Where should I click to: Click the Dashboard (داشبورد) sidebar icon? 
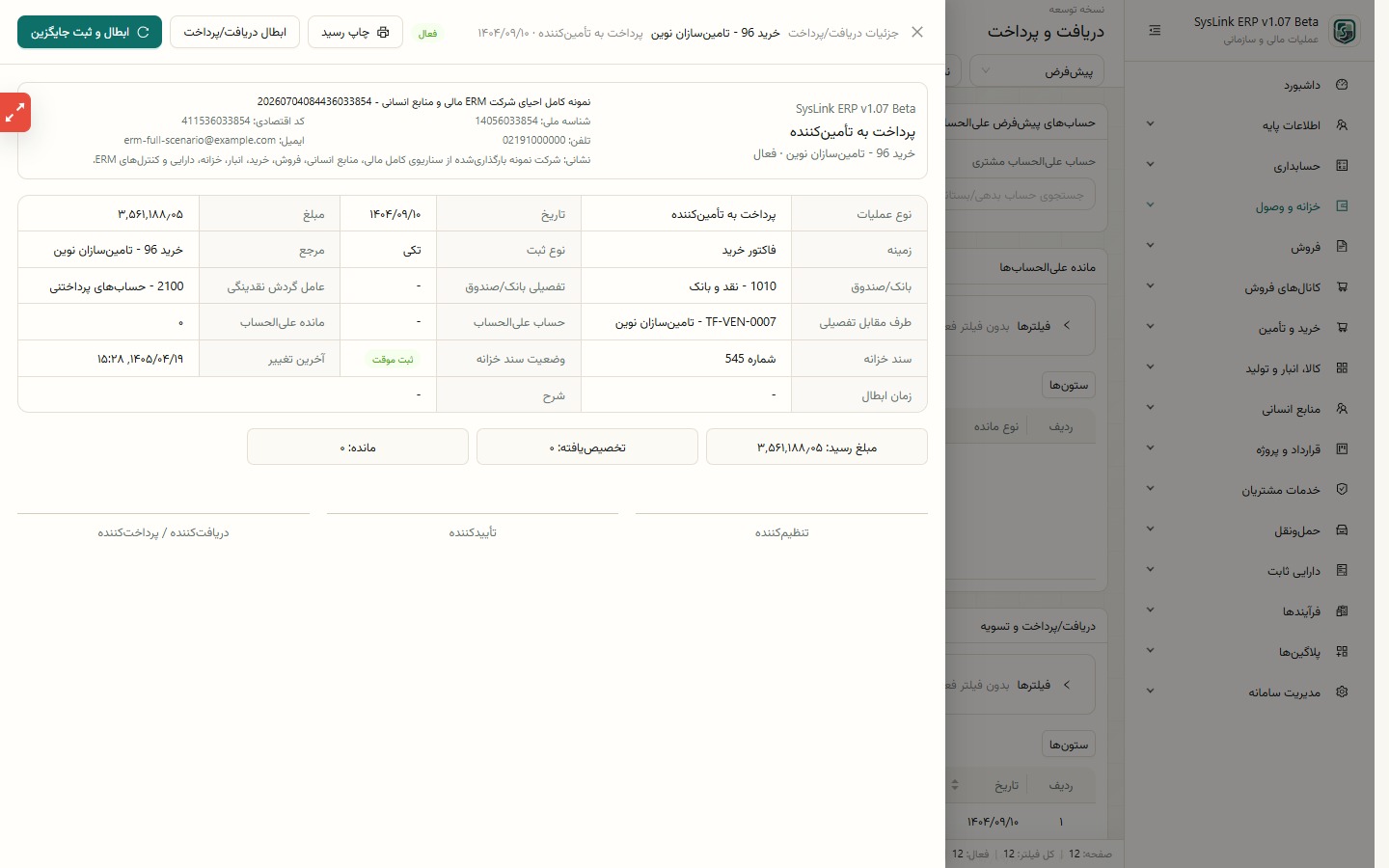point(1342,85)
